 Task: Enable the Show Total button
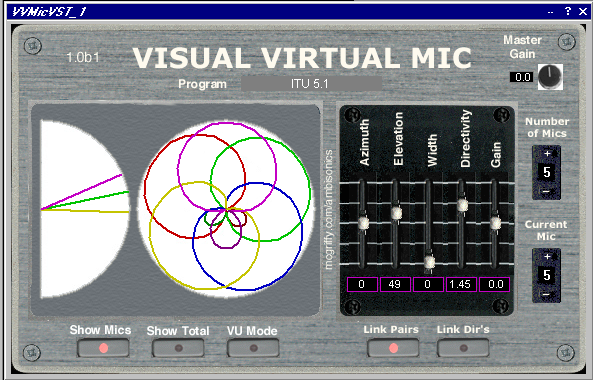click(178, 348)
